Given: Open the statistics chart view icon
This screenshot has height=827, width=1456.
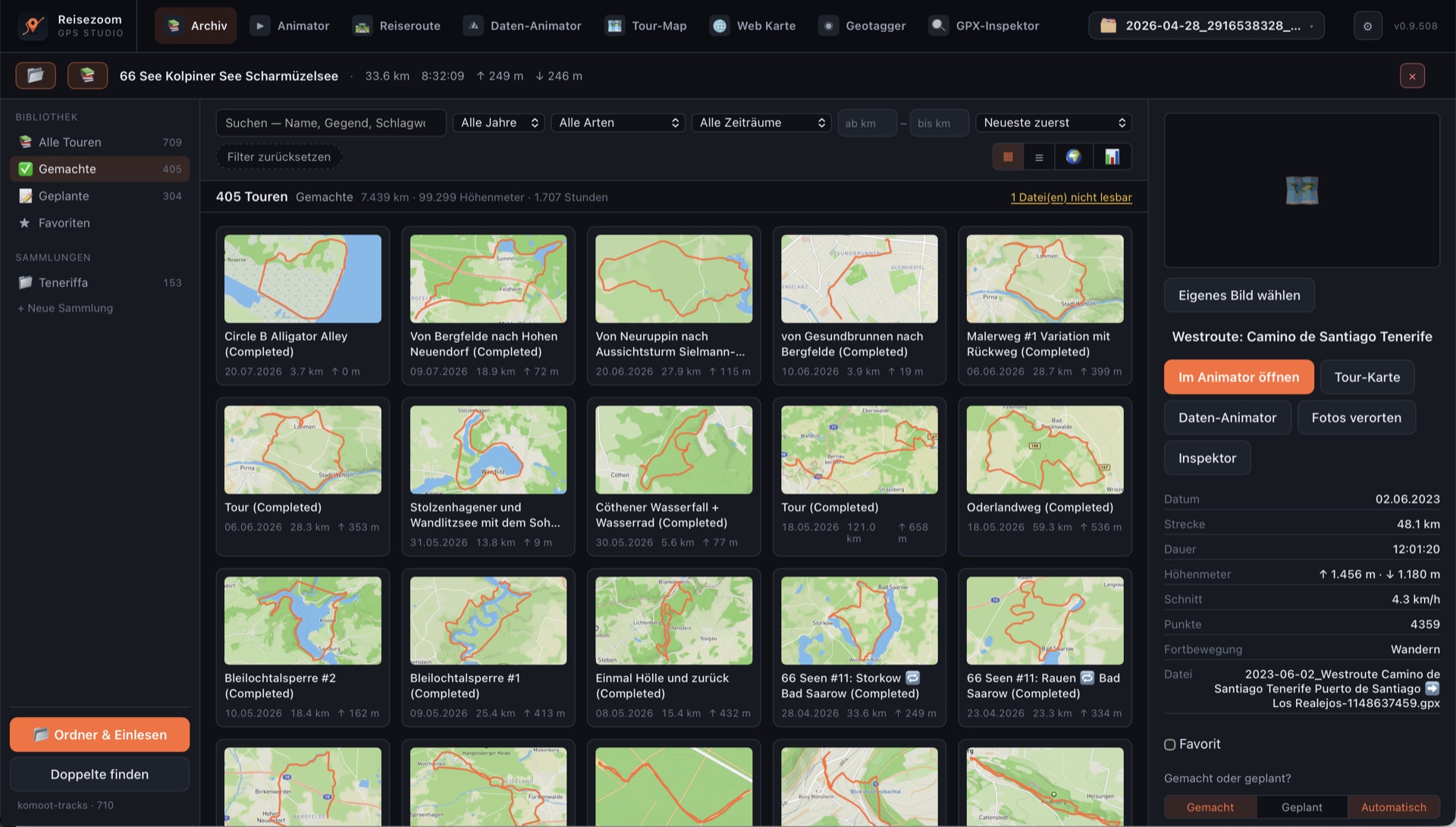Looking at the screenshot, I should 1112,157.
